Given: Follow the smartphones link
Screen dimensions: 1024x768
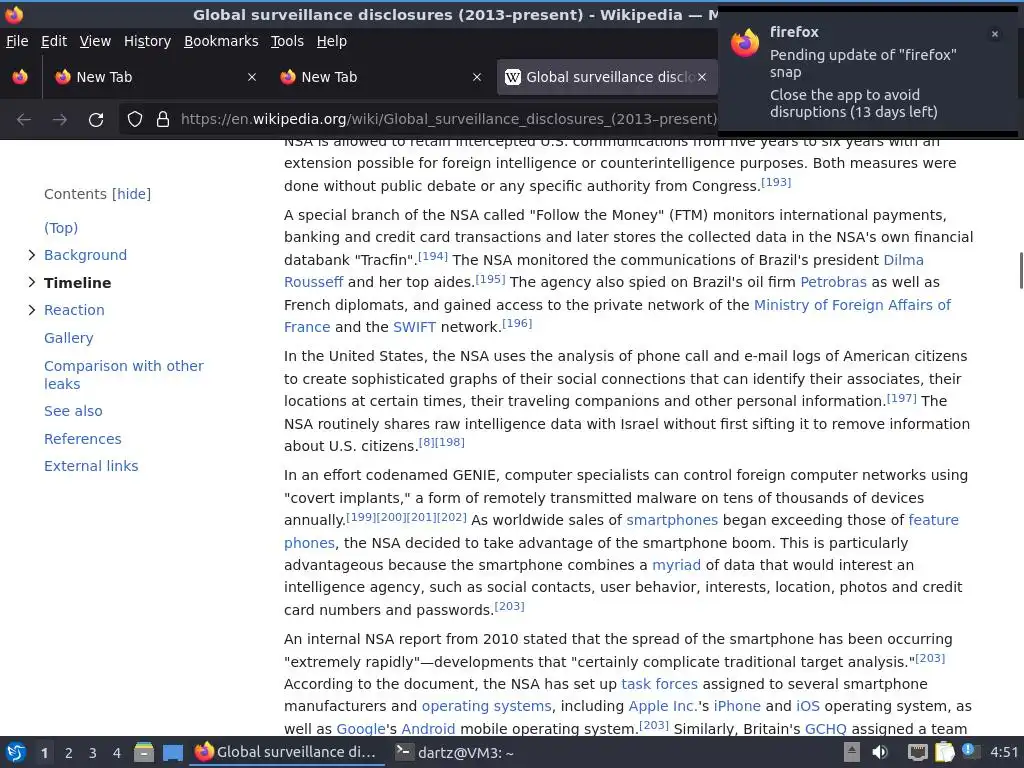Looking at the screenshot, I should [672, 520].
